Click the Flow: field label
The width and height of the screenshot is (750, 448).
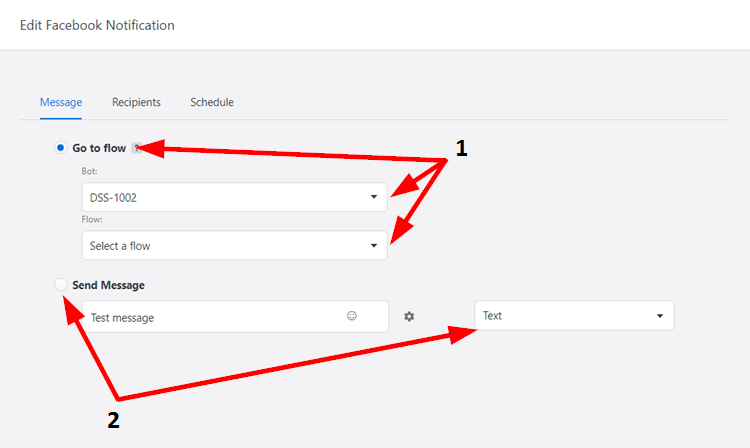92,219
